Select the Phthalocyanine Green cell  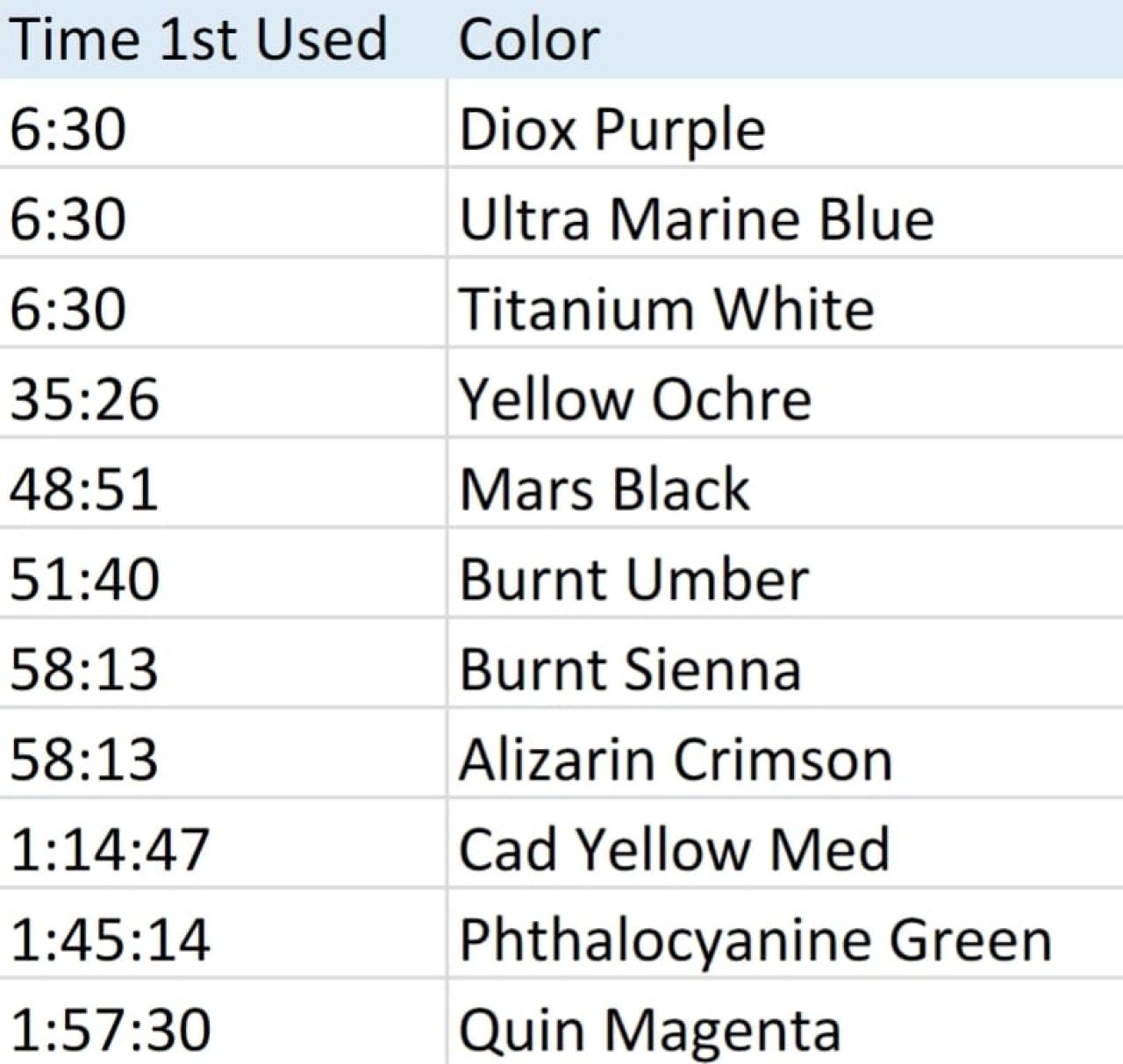(x=755, y=939)
